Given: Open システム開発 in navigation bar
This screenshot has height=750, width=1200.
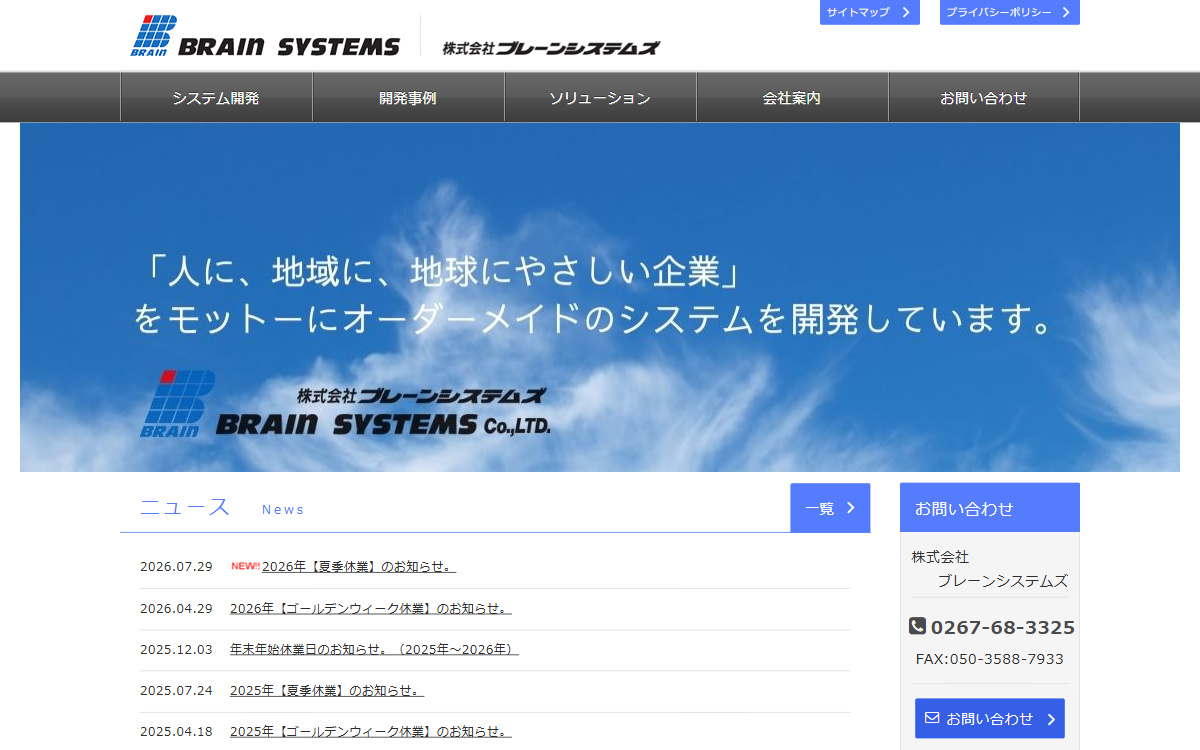Looking at the screenshot, I should (216, 98).
